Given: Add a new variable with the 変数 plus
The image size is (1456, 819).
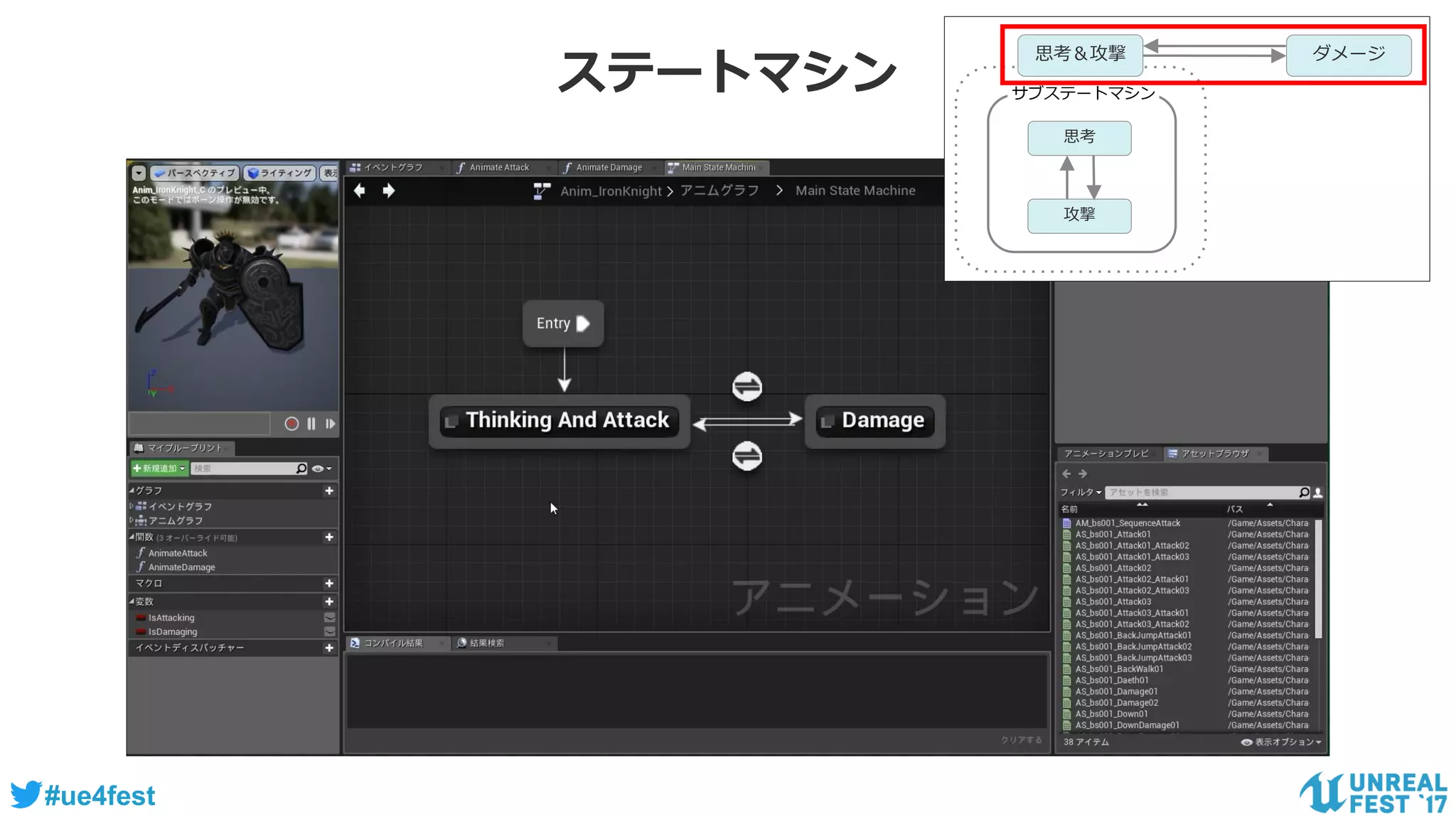Looking at the screenshot, I should [329, 601].
